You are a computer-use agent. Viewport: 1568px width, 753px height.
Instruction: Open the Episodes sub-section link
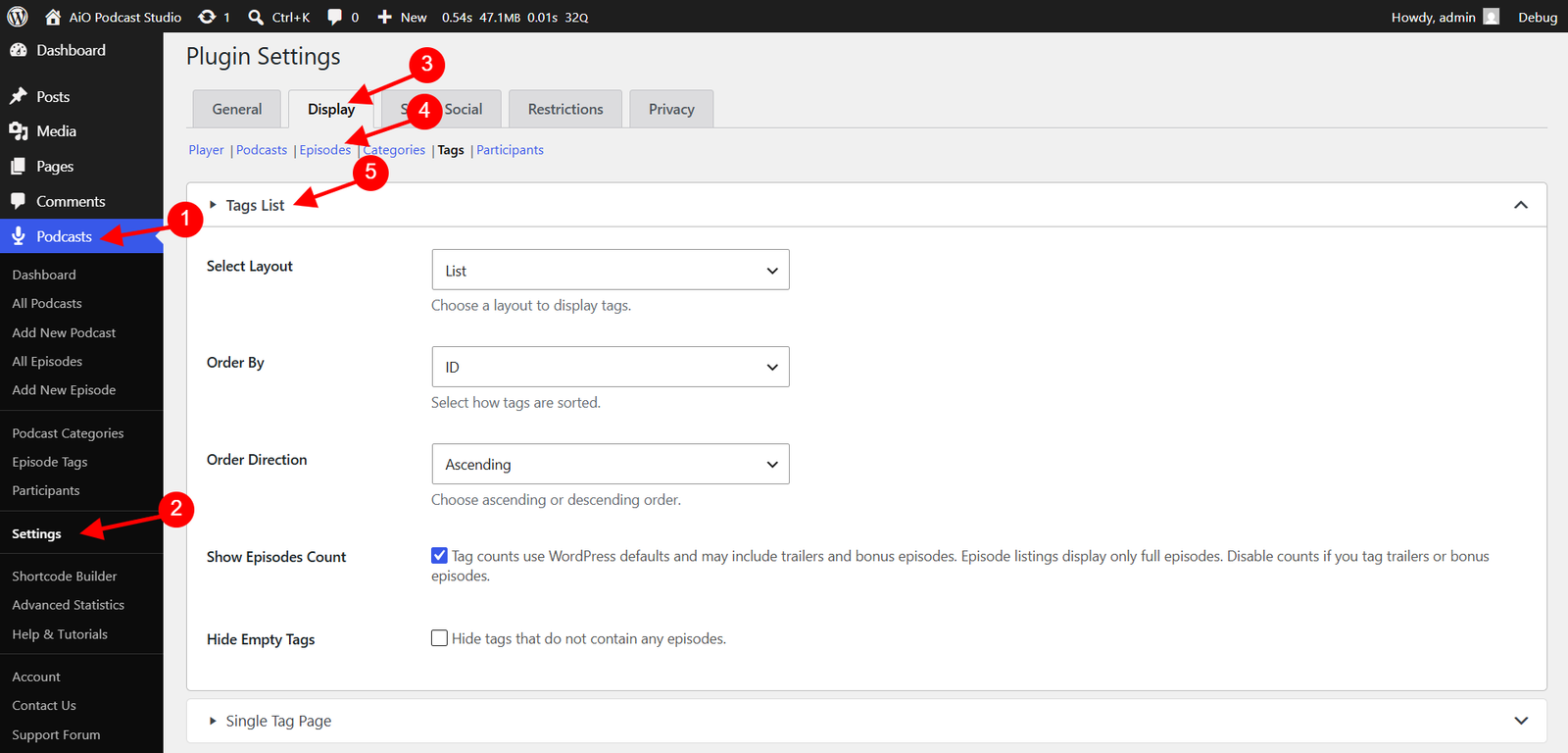point(325,150)
